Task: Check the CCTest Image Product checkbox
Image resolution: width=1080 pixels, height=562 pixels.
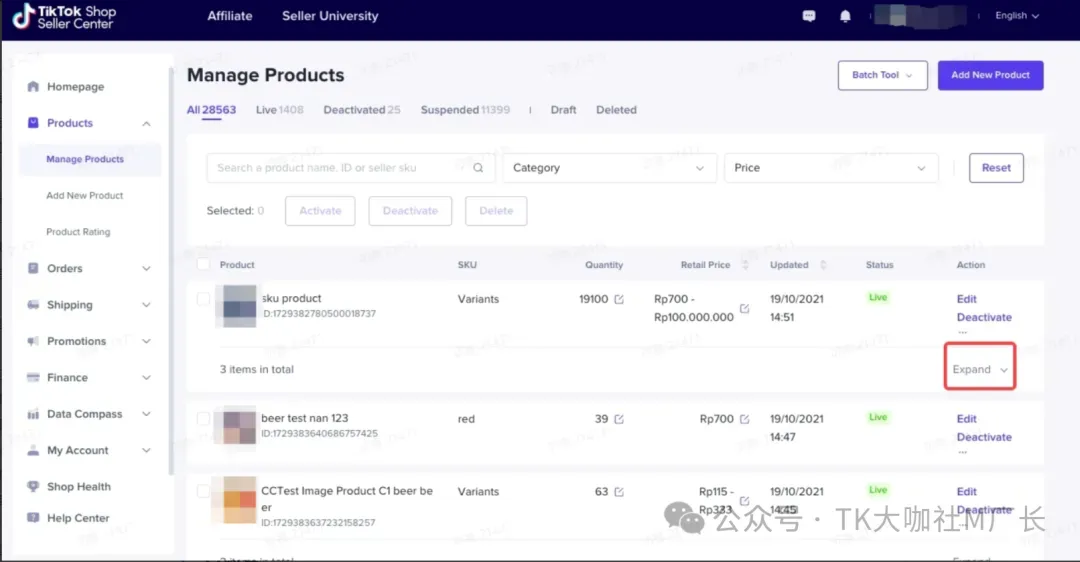Action: (x=203, y=491)
